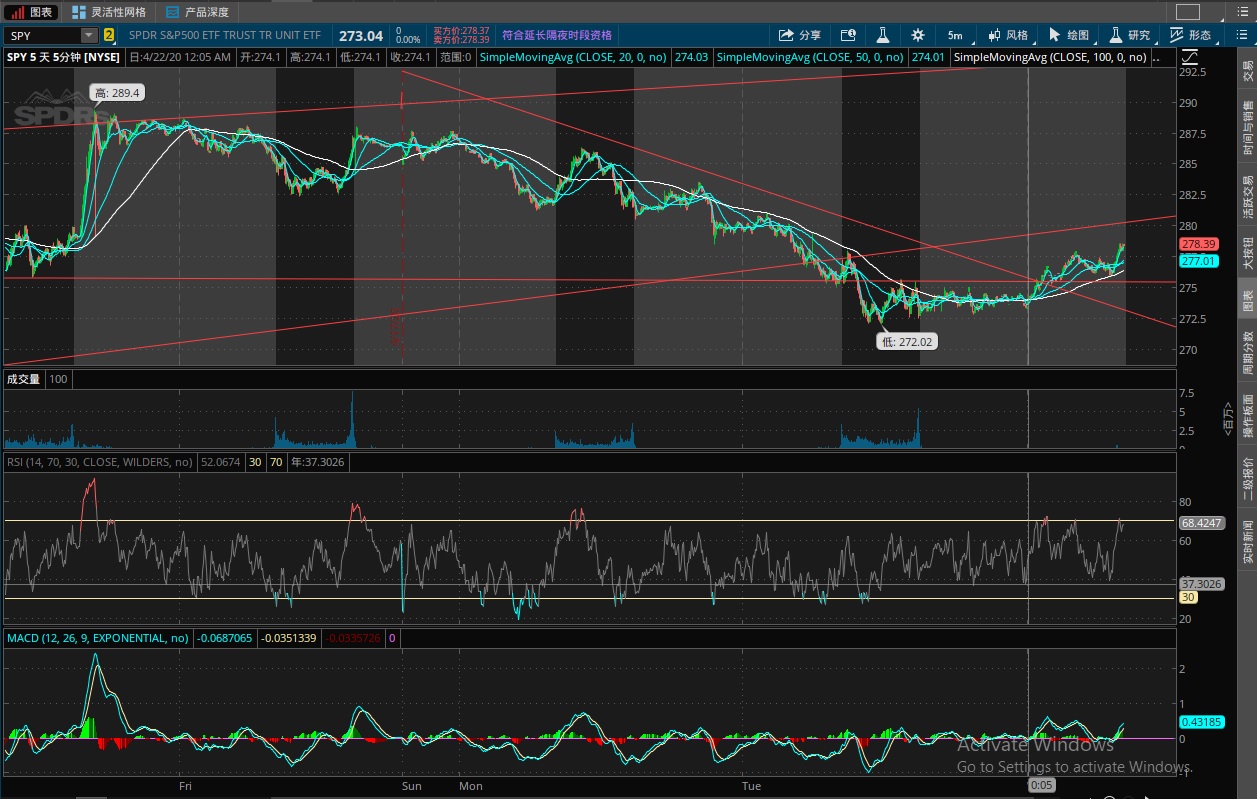Click the flask icon next to settings gear

[883, 35]
